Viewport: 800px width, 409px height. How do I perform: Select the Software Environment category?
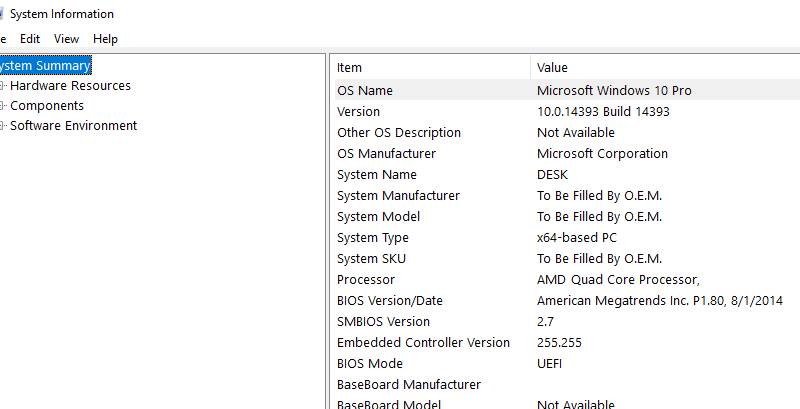click(x=73, y=125)
